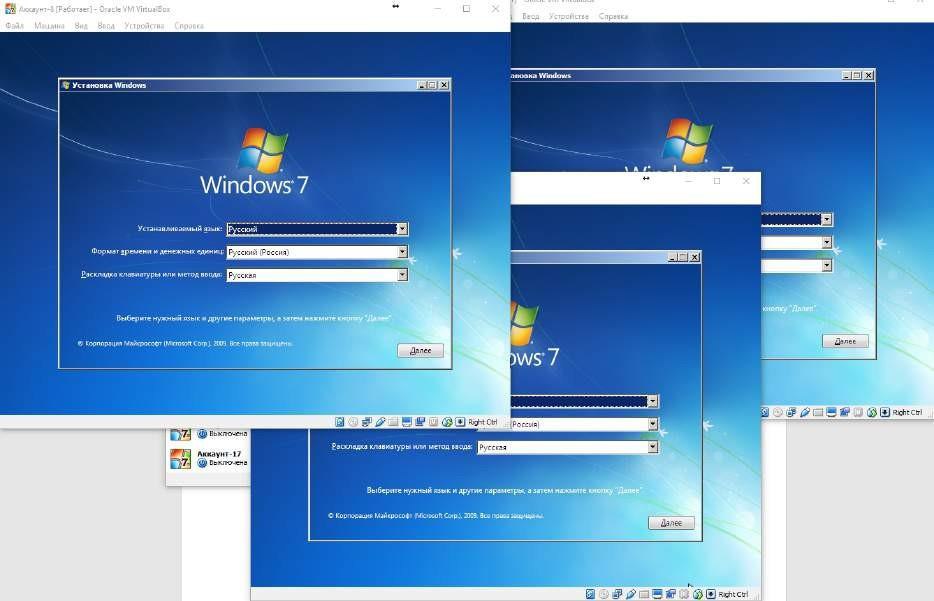
Task: Click network icon in bottom VM window status bar
Action: tap(617, 594)
